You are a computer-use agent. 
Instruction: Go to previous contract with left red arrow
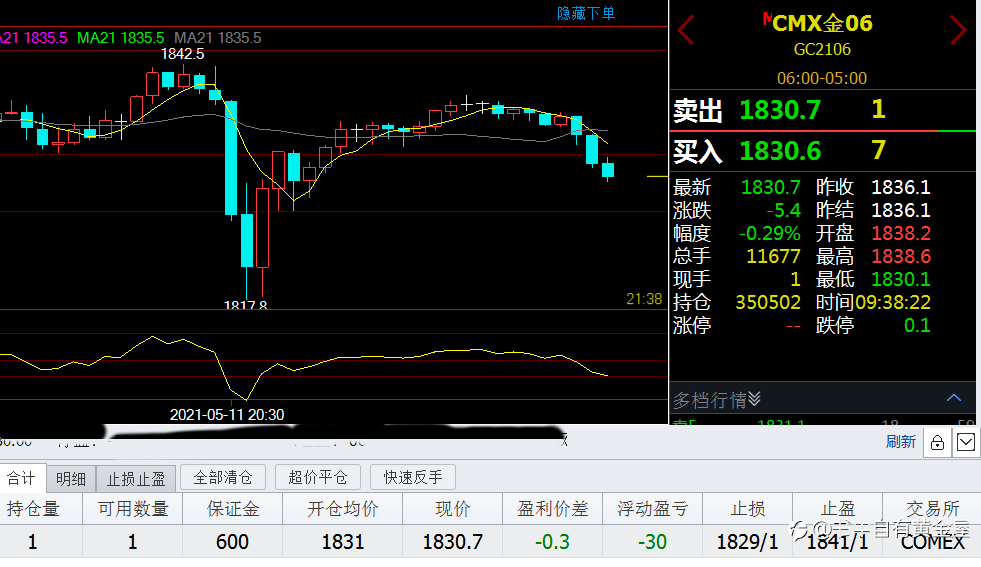coord(686,29)
